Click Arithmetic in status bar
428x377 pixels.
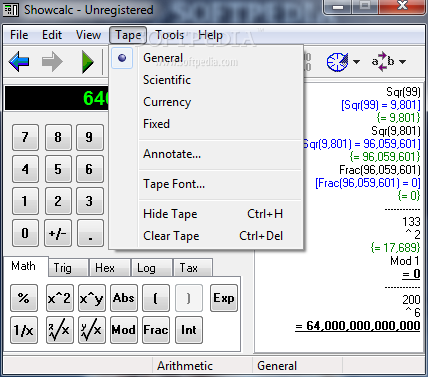pos(185,366)
